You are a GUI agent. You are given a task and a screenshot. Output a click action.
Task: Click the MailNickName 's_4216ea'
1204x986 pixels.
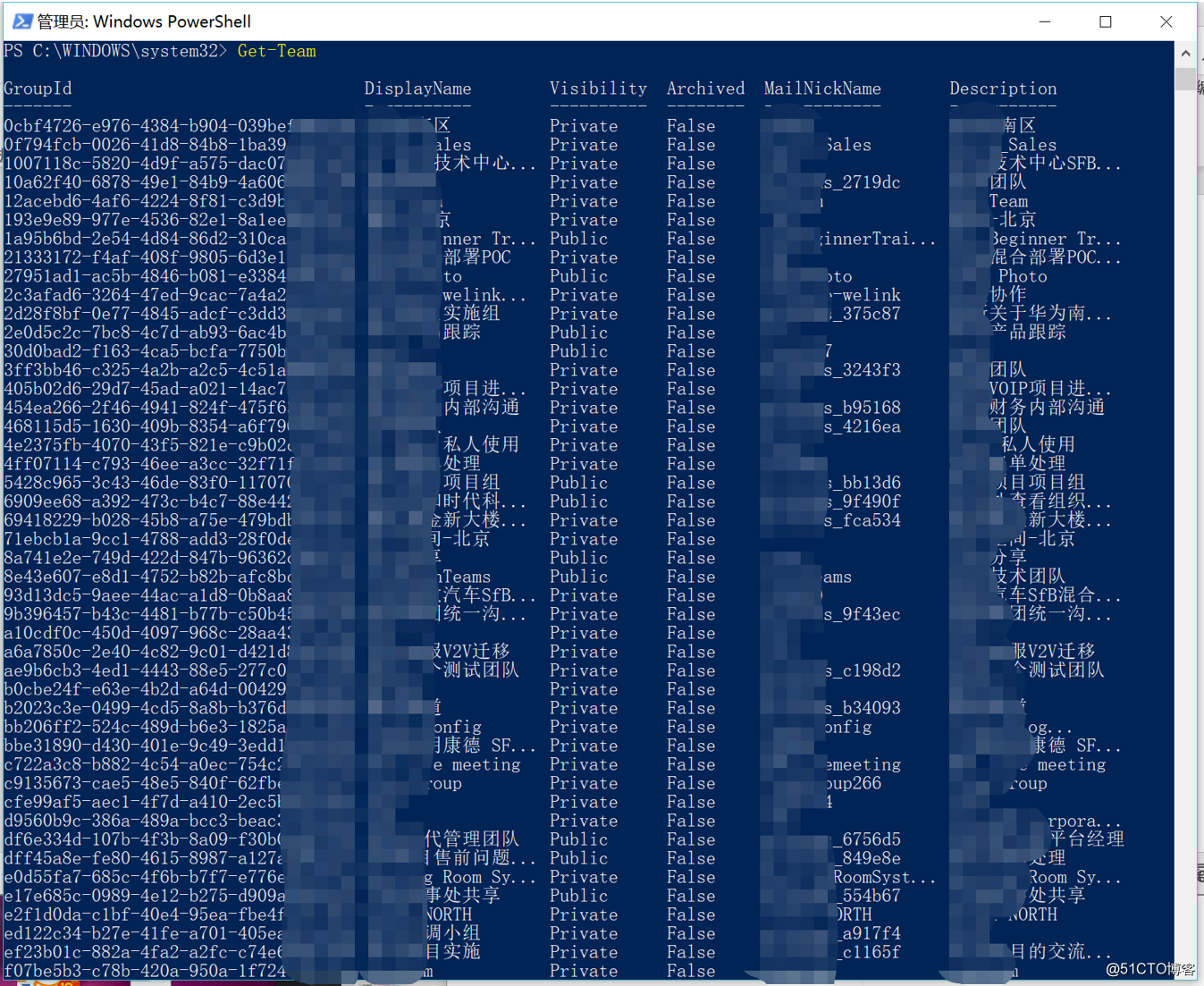pos(862,426)
